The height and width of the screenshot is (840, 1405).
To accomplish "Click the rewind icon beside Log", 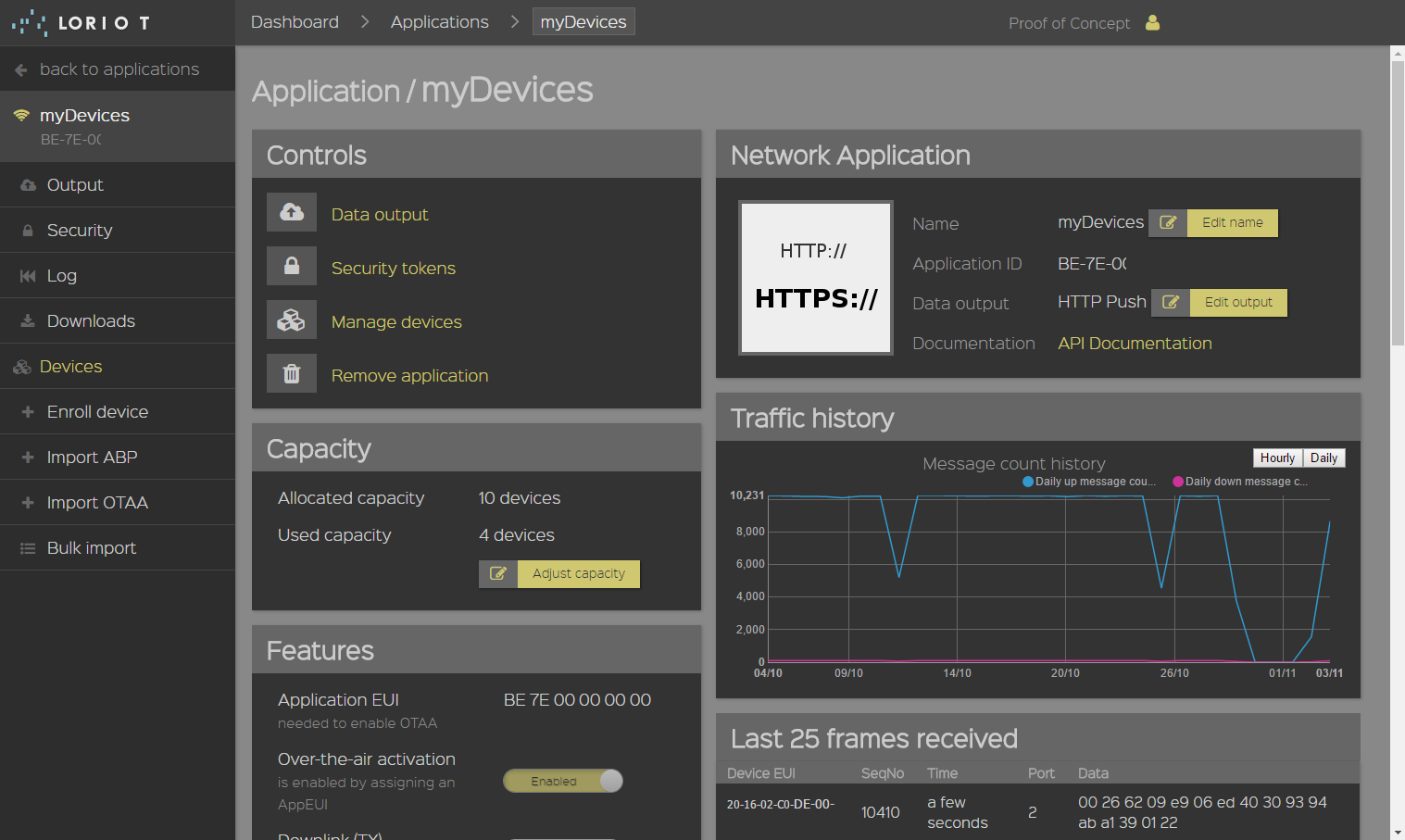I will point(28,276).
